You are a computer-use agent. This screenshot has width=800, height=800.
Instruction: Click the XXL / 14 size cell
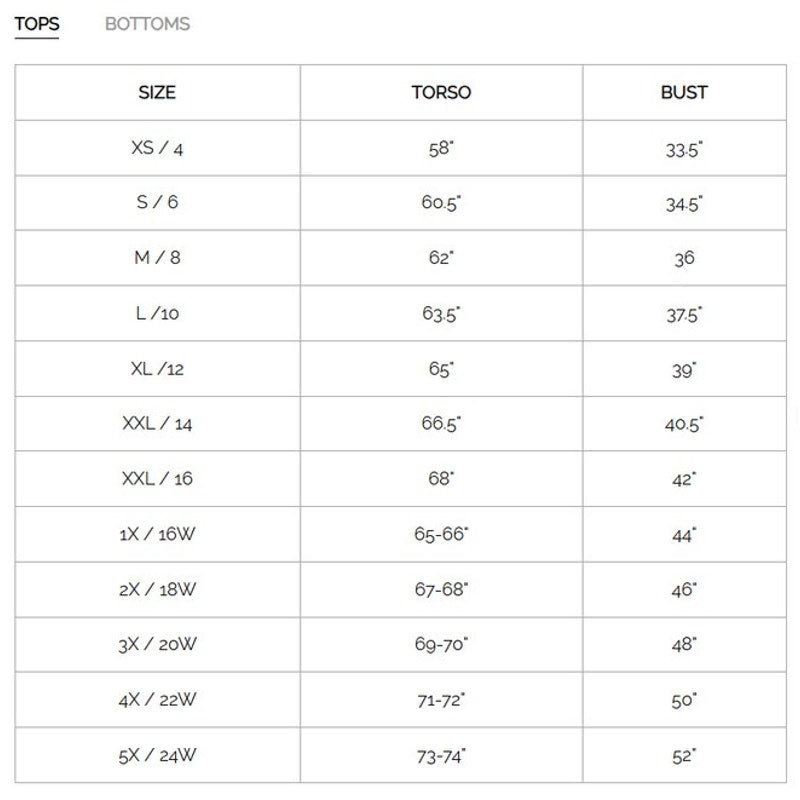click(x=157, y=423)
